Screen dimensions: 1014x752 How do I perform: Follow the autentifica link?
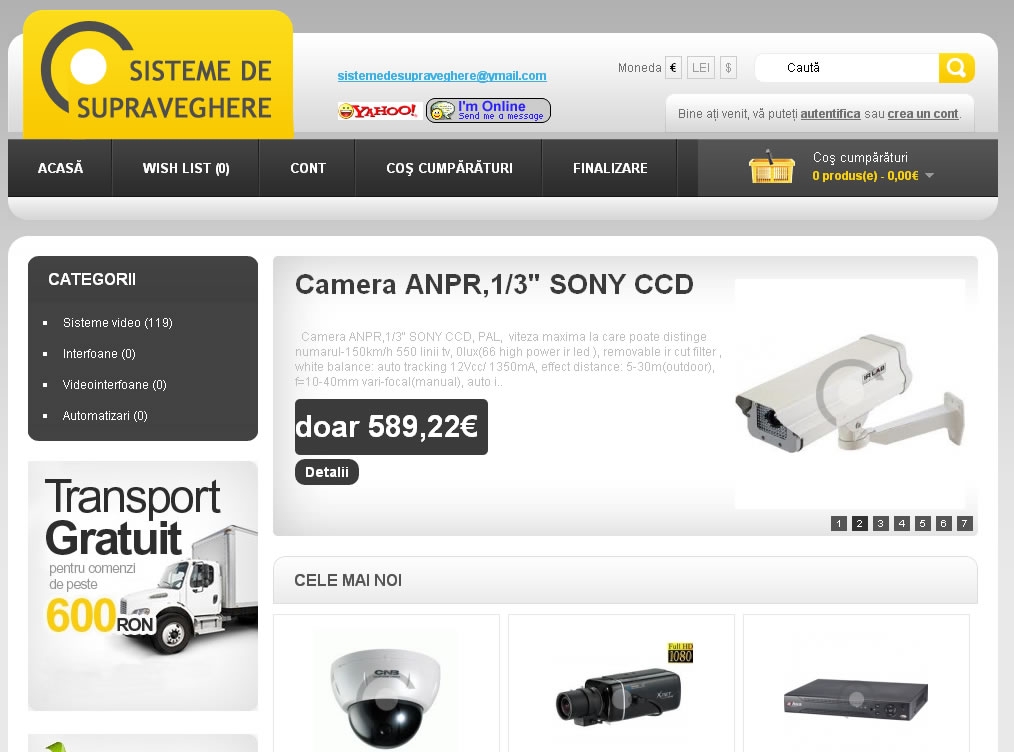point(830,114)
